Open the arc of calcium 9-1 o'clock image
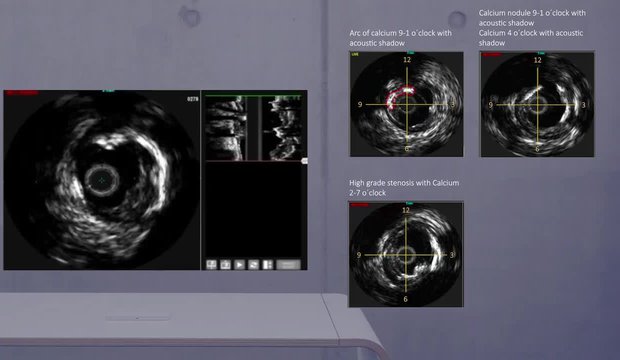620x360 pixels. 406,104
